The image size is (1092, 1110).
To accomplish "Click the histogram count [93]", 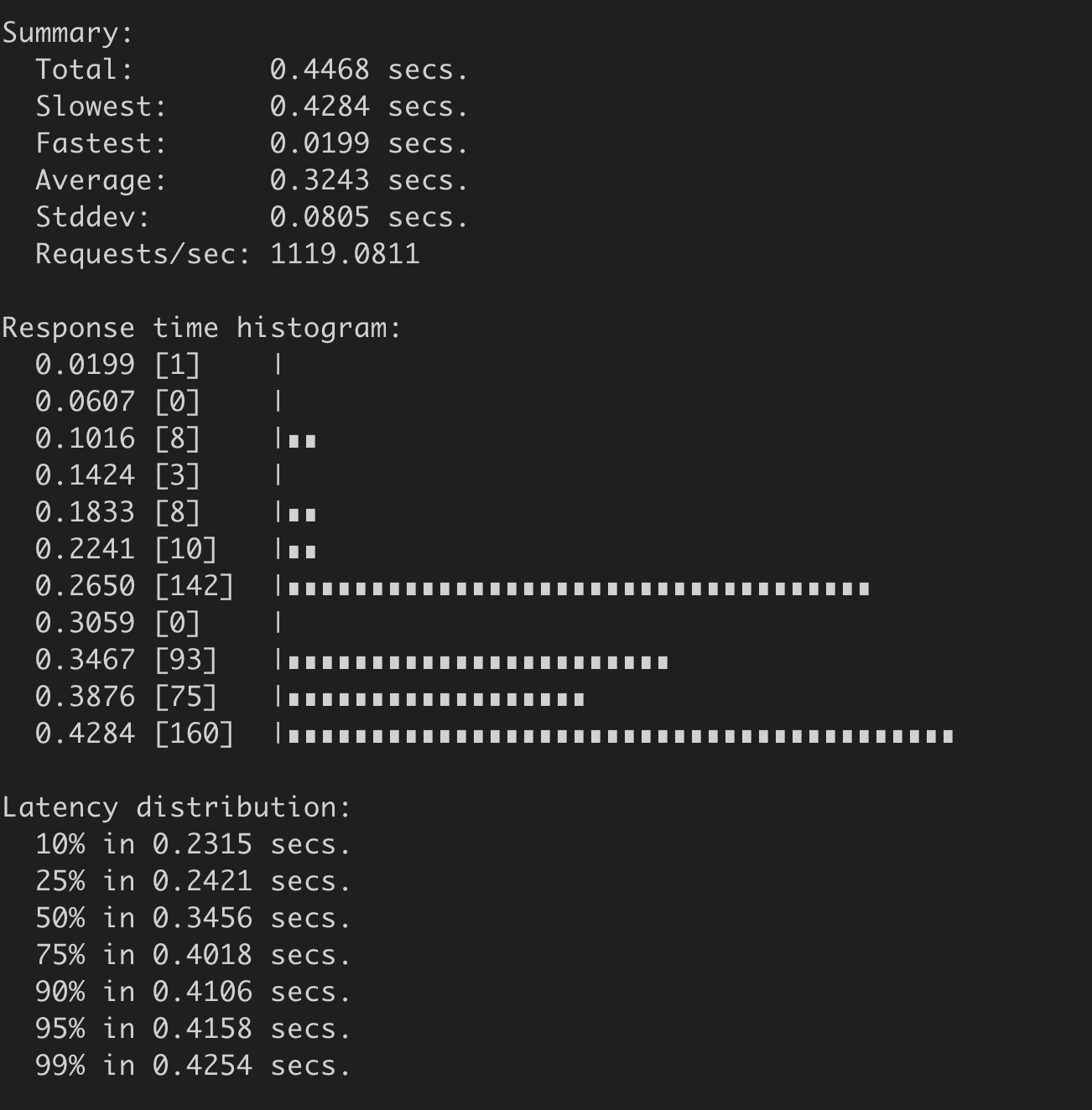I will coord(185,660).
